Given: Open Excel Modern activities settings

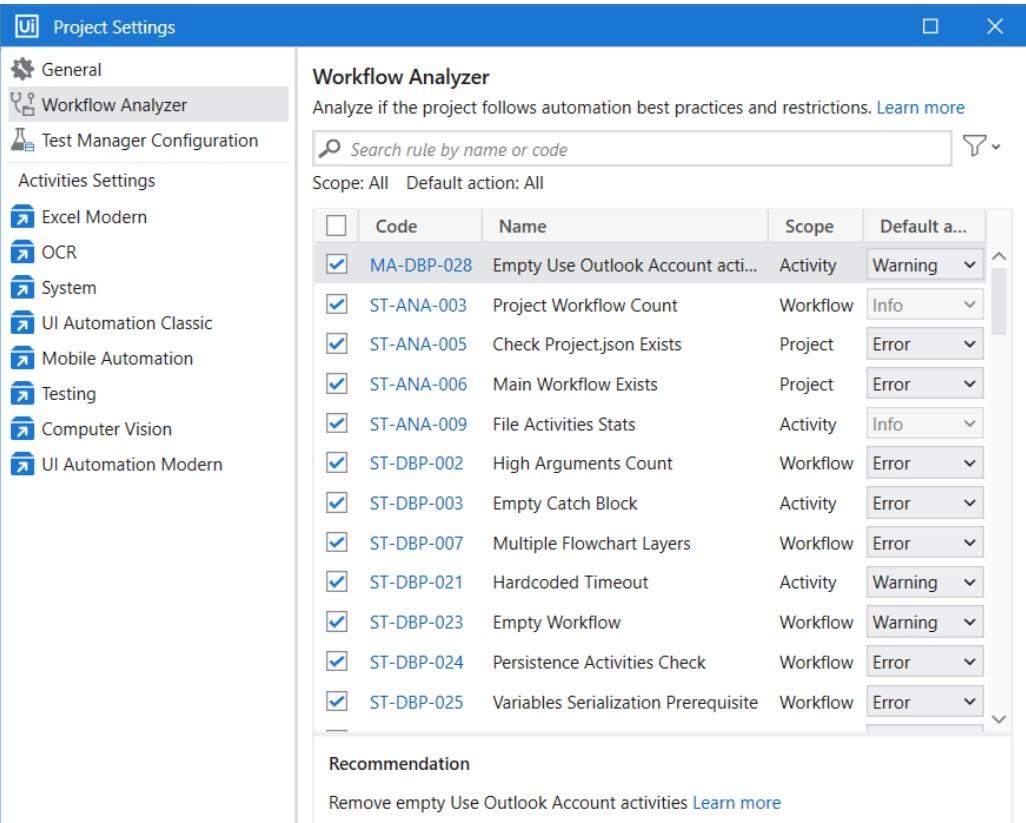Looking at the screenshot, I should pyautogui.click(x=148, y=217).
